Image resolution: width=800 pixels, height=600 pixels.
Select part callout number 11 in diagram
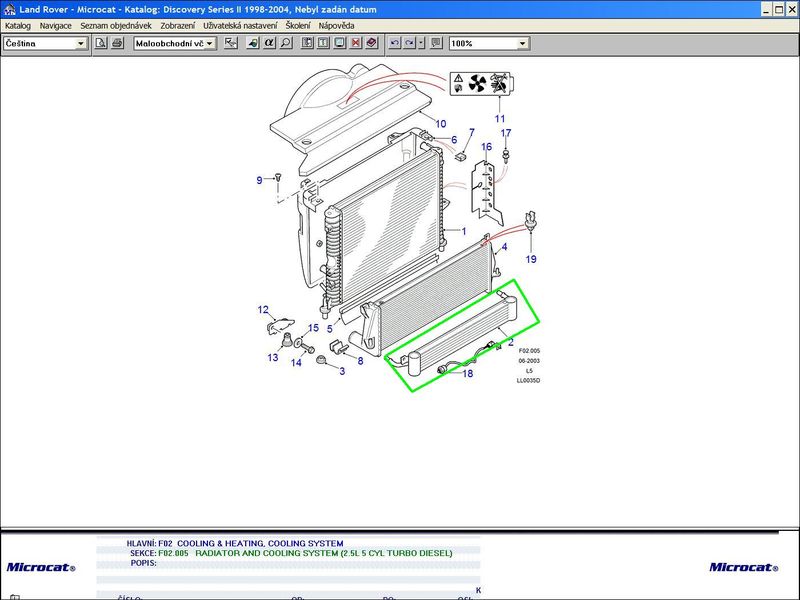501,119
